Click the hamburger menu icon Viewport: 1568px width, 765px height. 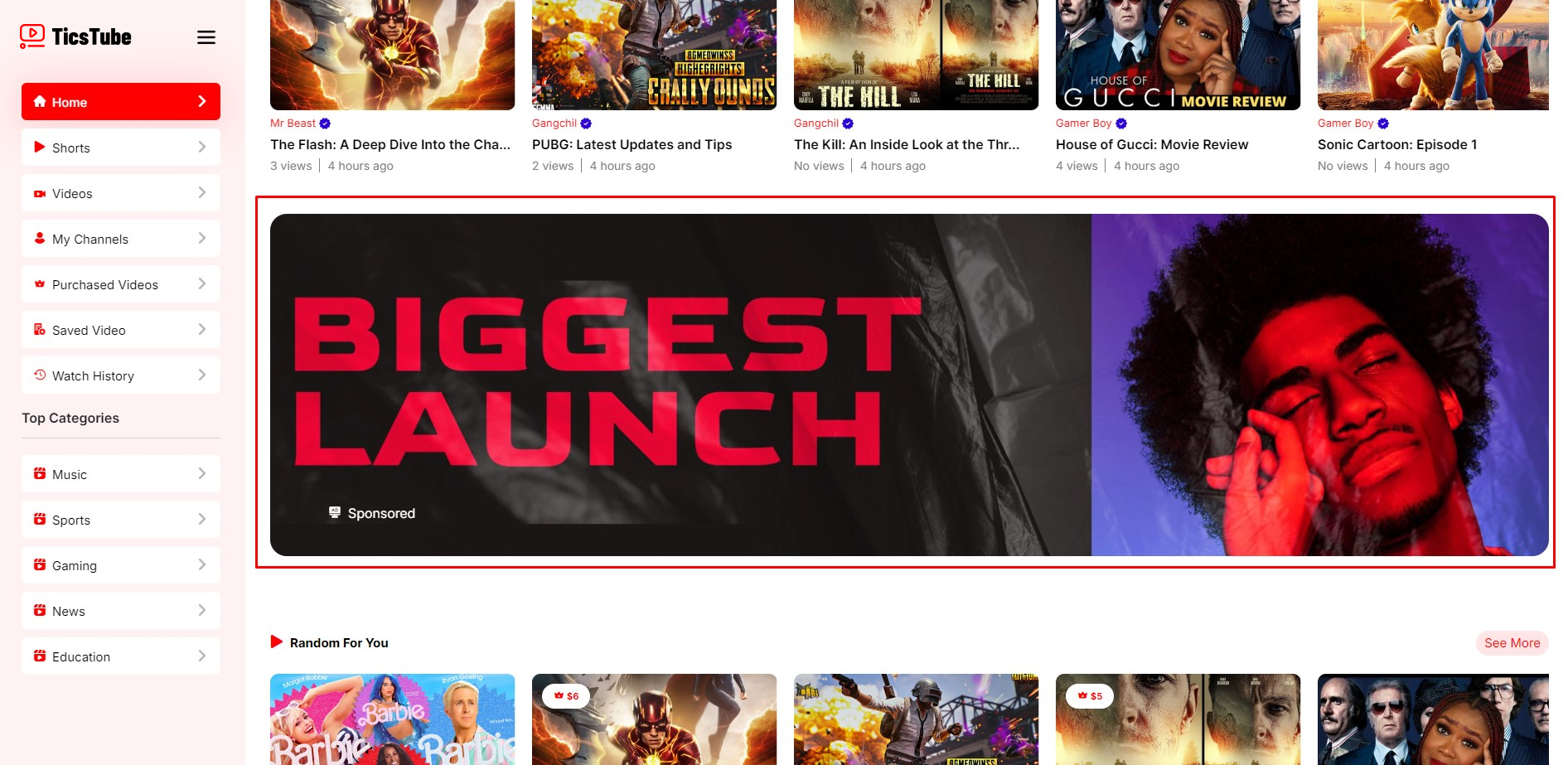pos(206,37)
